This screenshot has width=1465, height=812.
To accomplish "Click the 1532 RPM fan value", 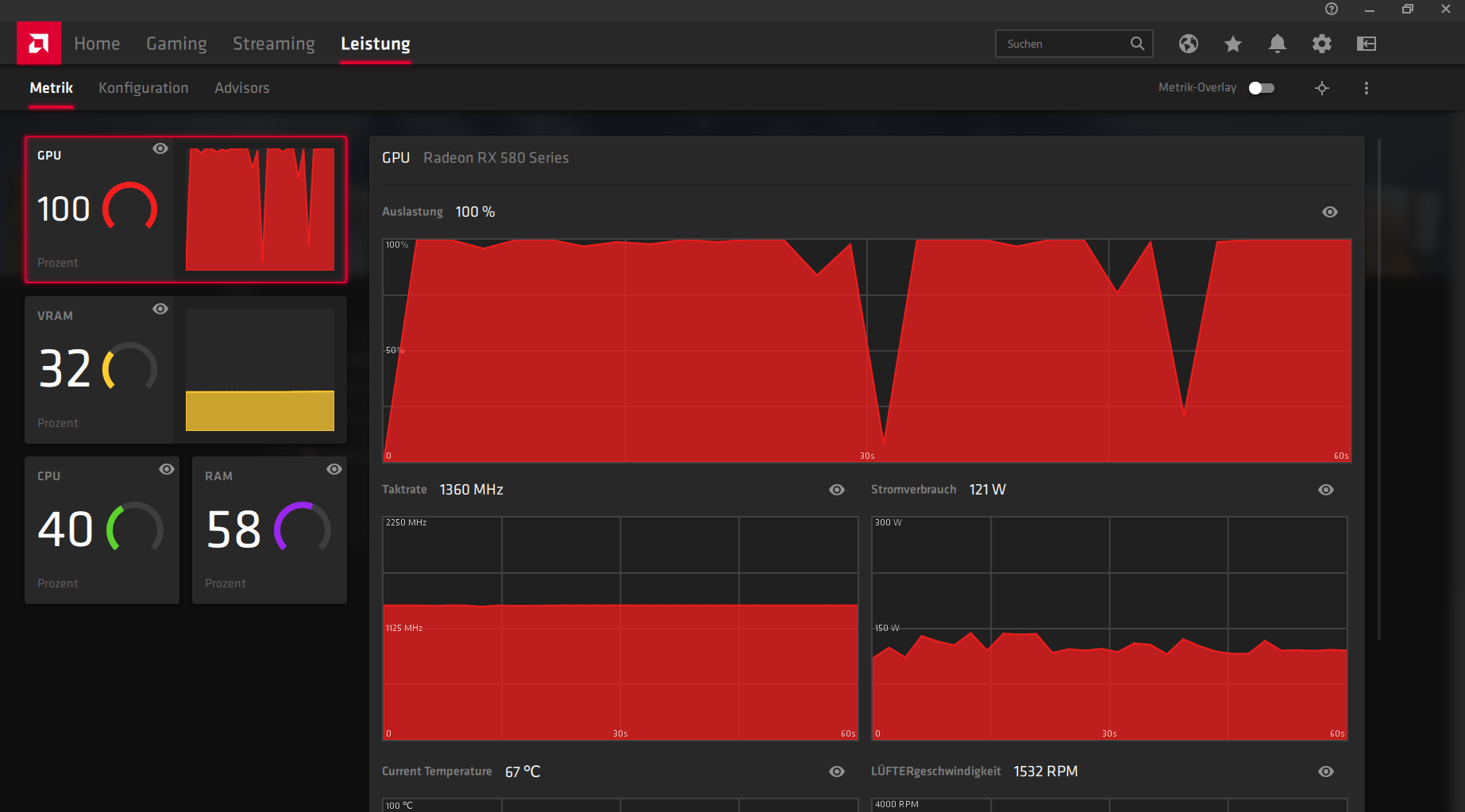I will tap(1046, 772).
